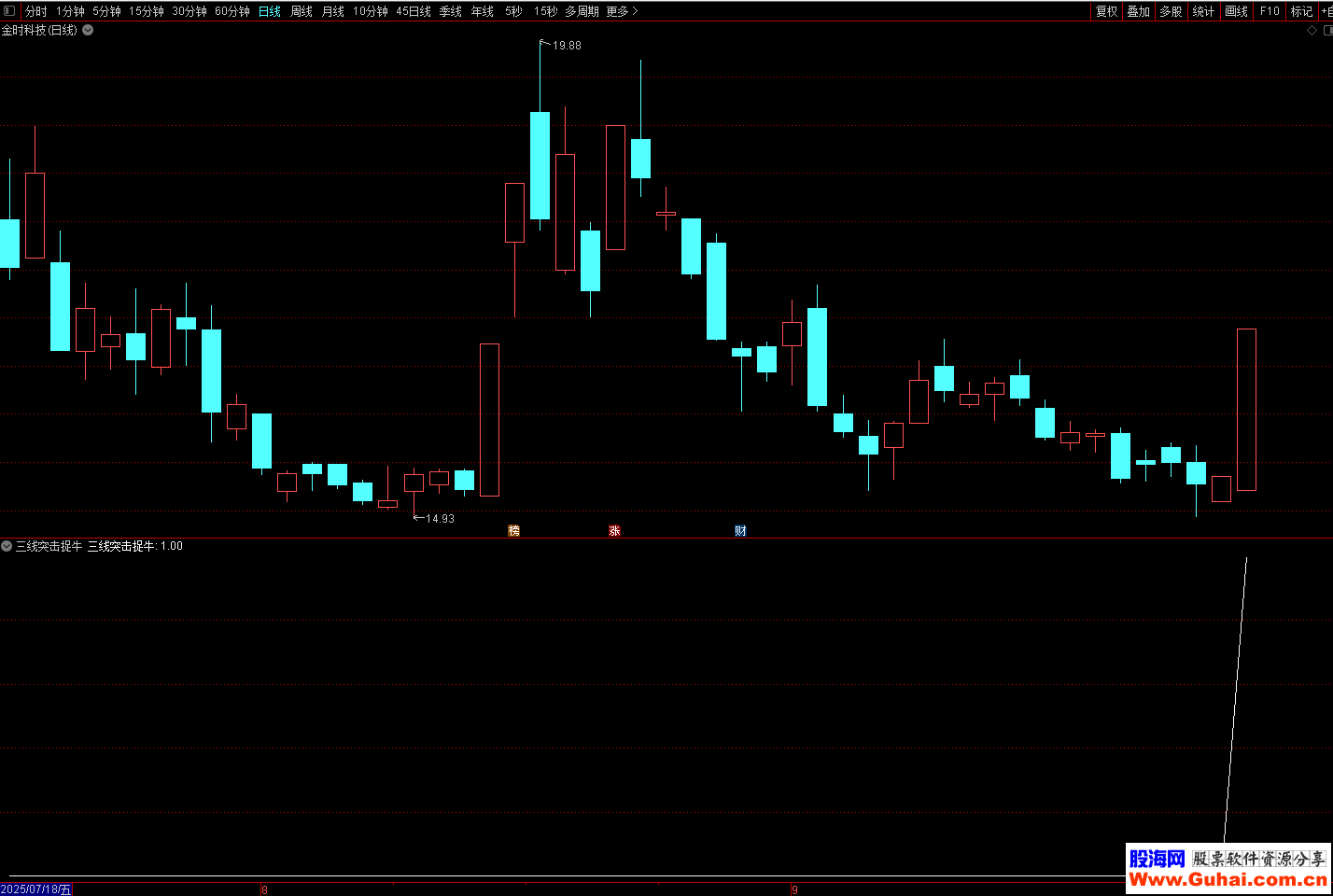Select the 月线 monthly period tab
The width and height of the screenshot is (1333, 896).
coord(333,11)
